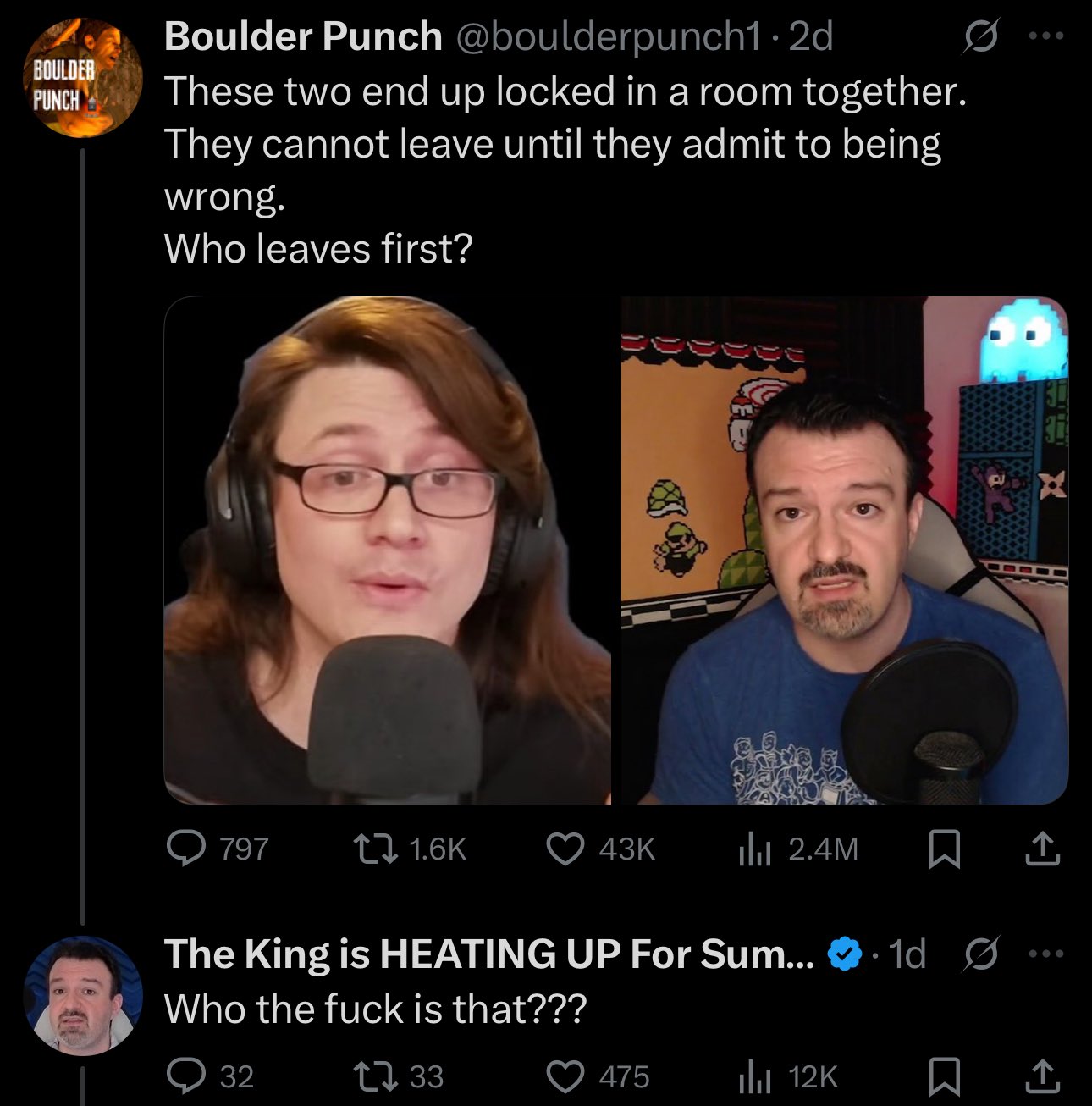Bookmark the reply tweet
Viewport: 1092px width, 1106px height.
pos(944,1076)
